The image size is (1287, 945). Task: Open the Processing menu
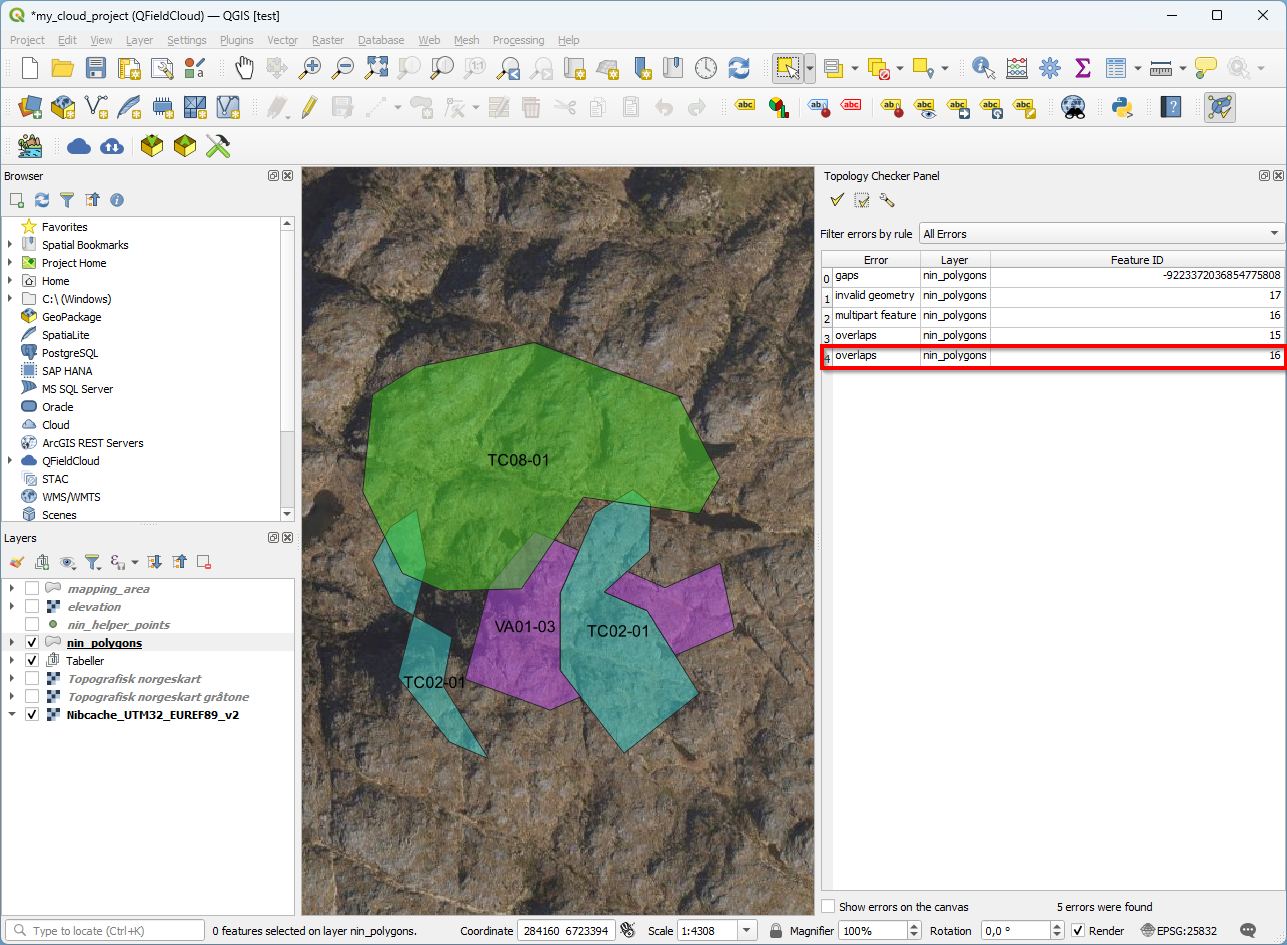[518, 40]
